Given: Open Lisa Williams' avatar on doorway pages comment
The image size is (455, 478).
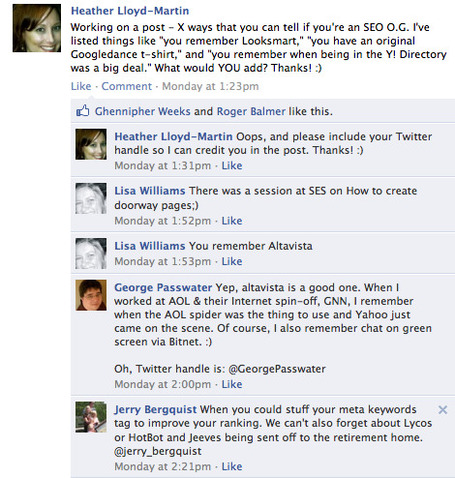Looking at the screenshot, I should [91, 198].
